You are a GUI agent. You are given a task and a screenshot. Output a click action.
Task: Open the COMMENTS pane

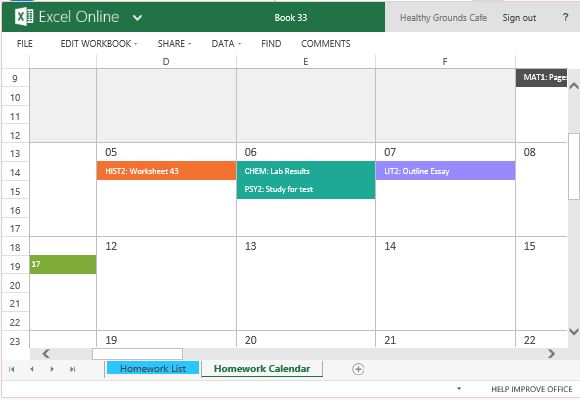point(326,44)
